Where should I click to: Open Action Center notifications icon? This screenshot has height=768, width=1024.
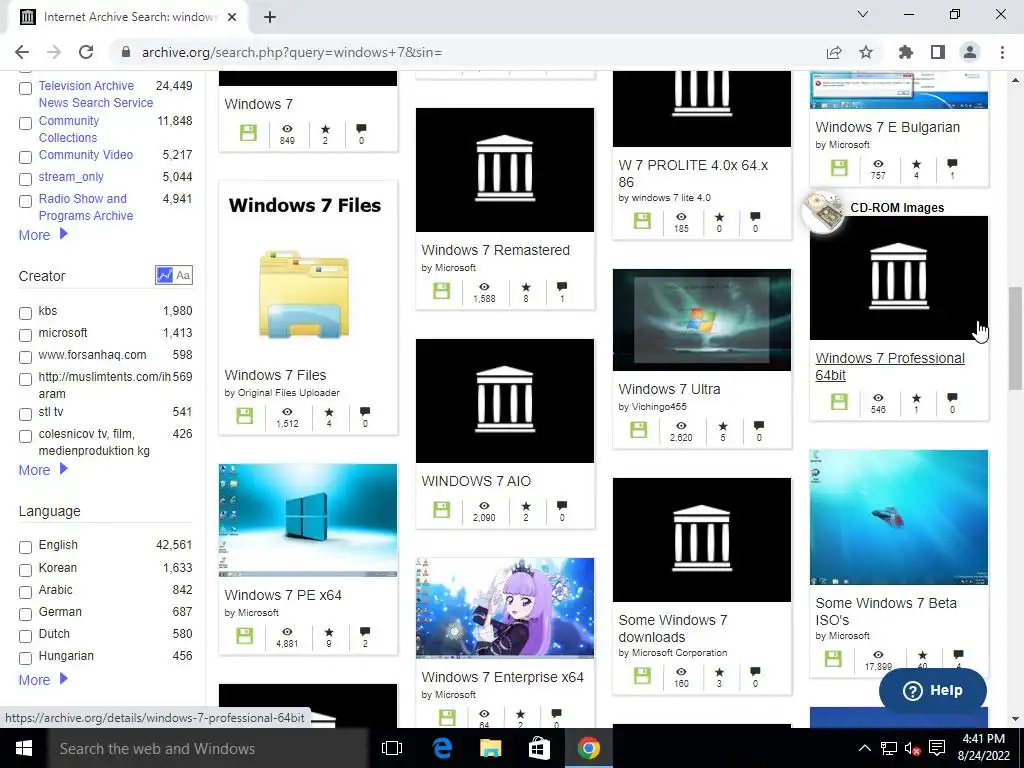937,748
